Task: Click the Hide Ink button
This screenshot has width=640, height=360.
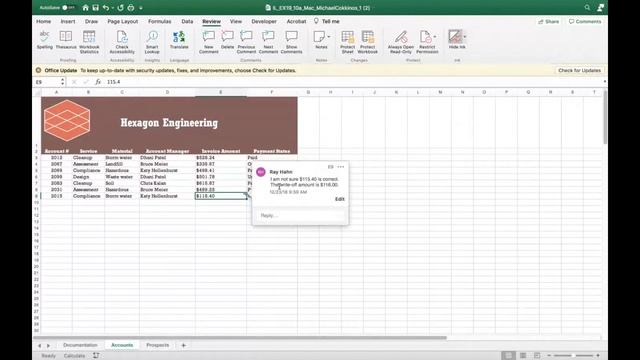Action: 454,37
